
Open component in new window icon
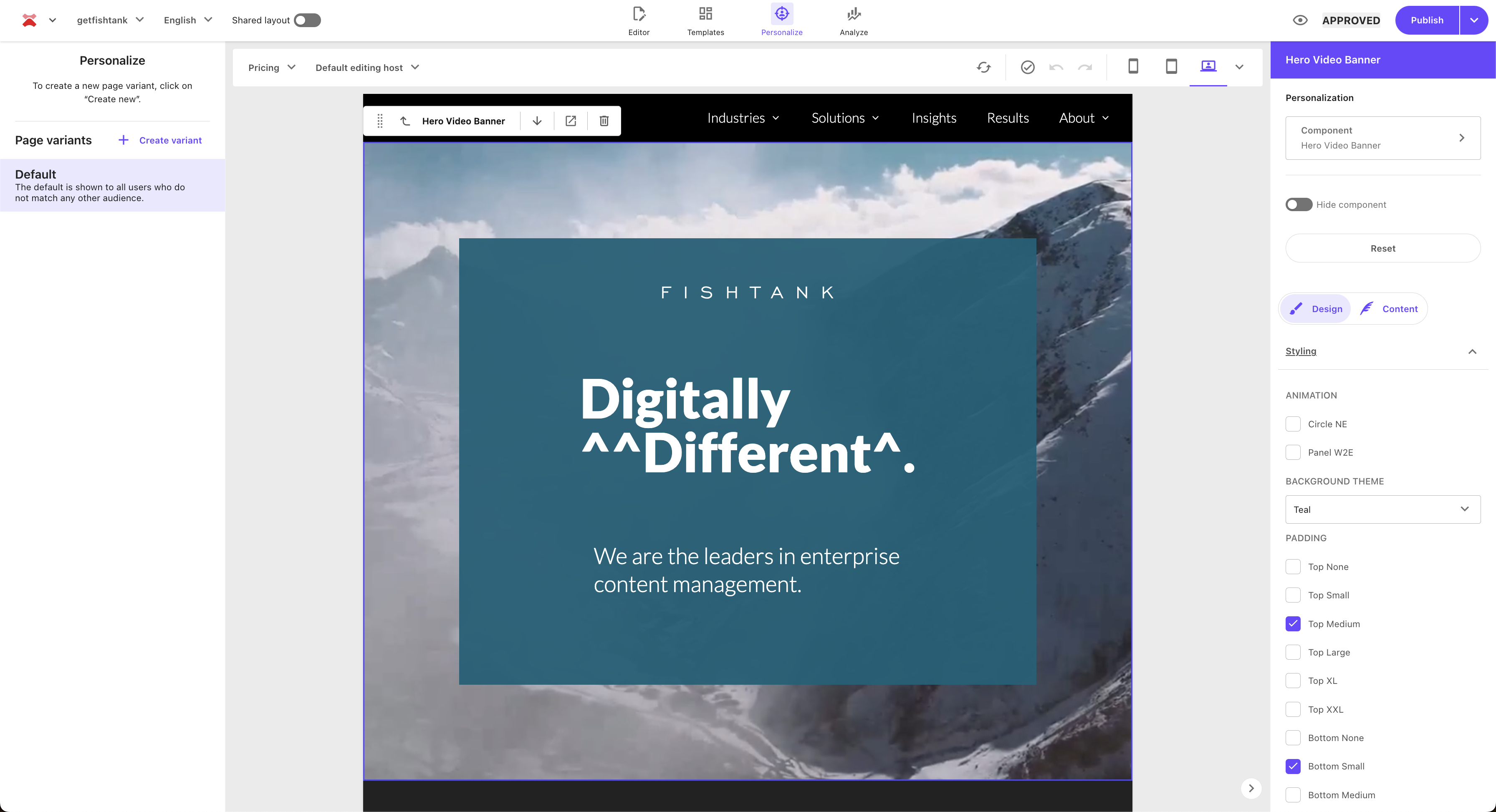click(x=570, y=121)
